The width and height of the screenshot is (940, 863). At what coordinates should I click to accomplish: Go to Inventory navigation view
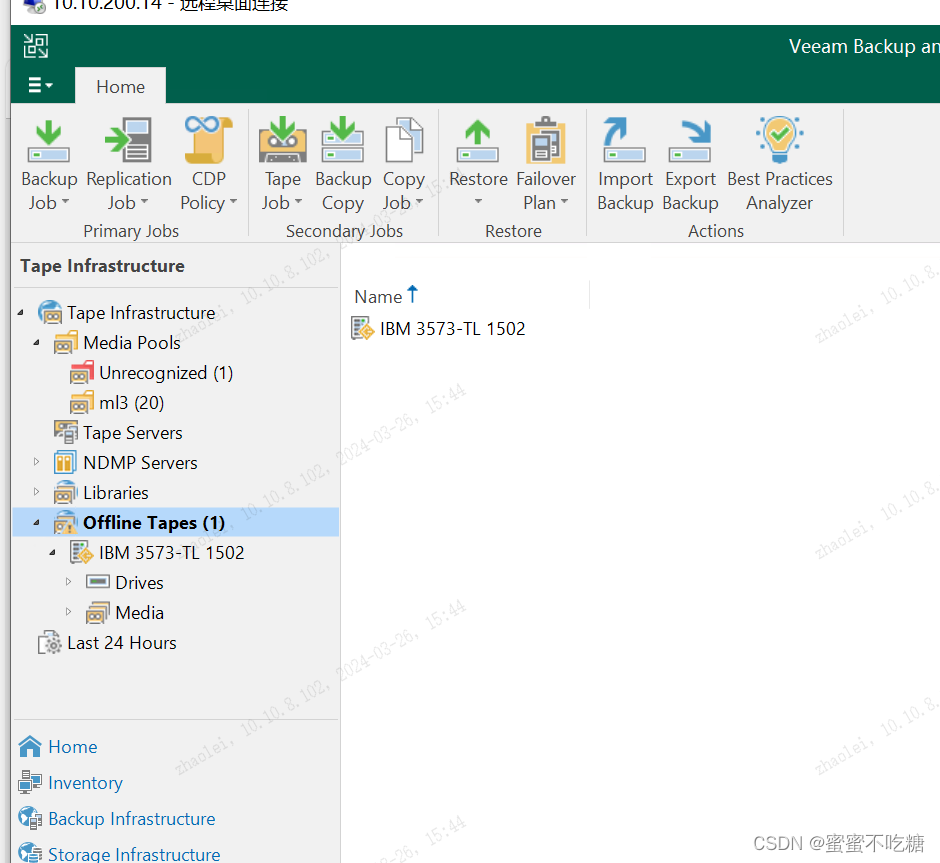click(85, 783)
